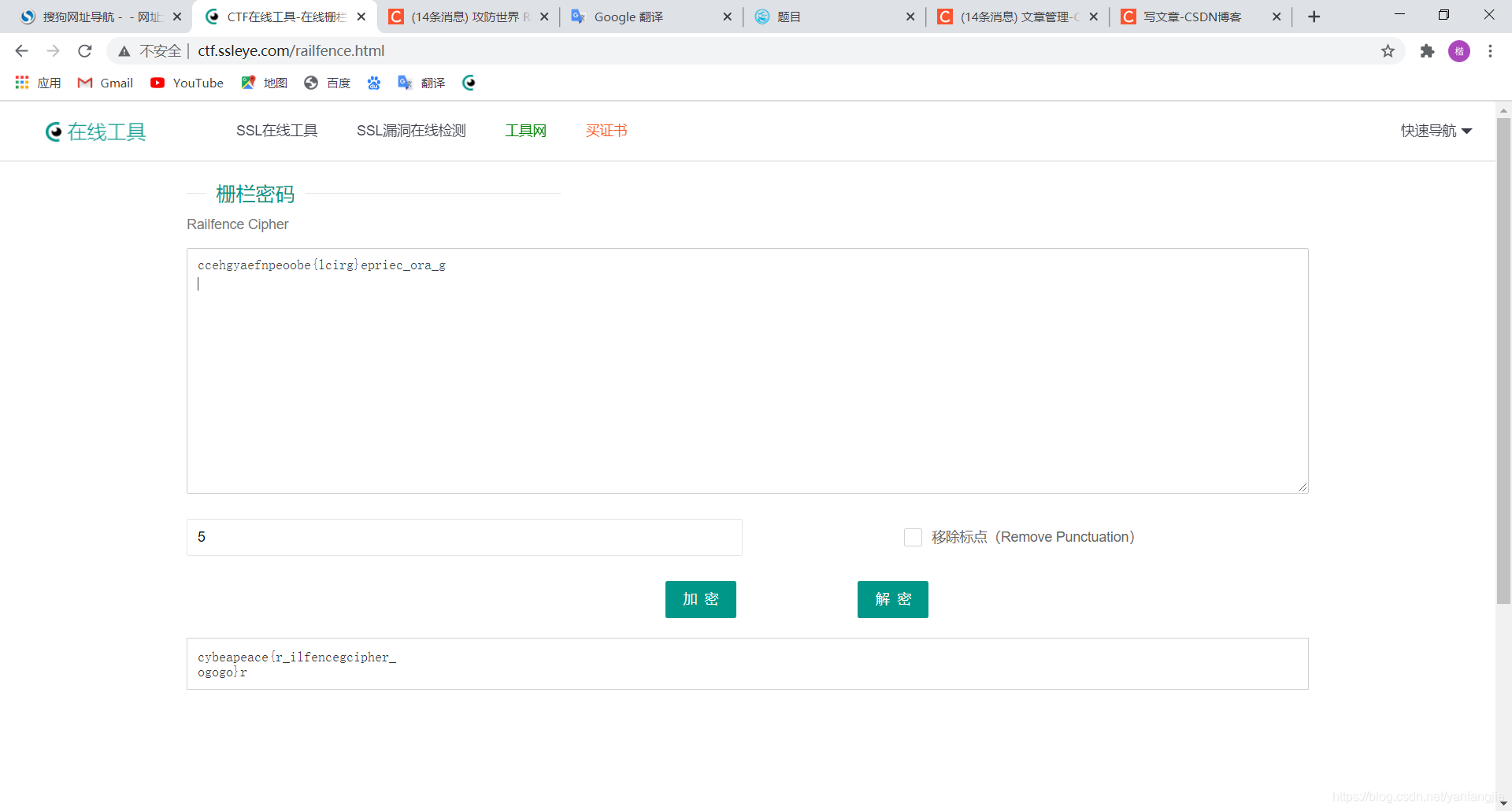This screenshot has width=1512, height=811.
Task: Open the purple profile avatar
Action: (1459, 51)
